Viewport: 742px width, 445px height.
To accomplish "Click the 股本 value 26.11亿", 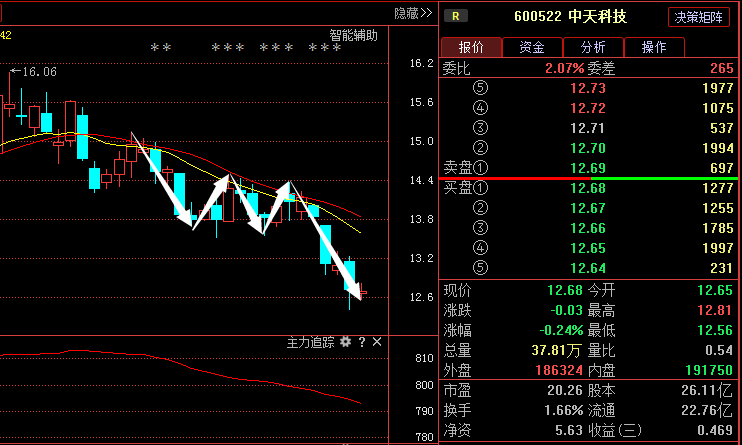I will click(707, 391).
